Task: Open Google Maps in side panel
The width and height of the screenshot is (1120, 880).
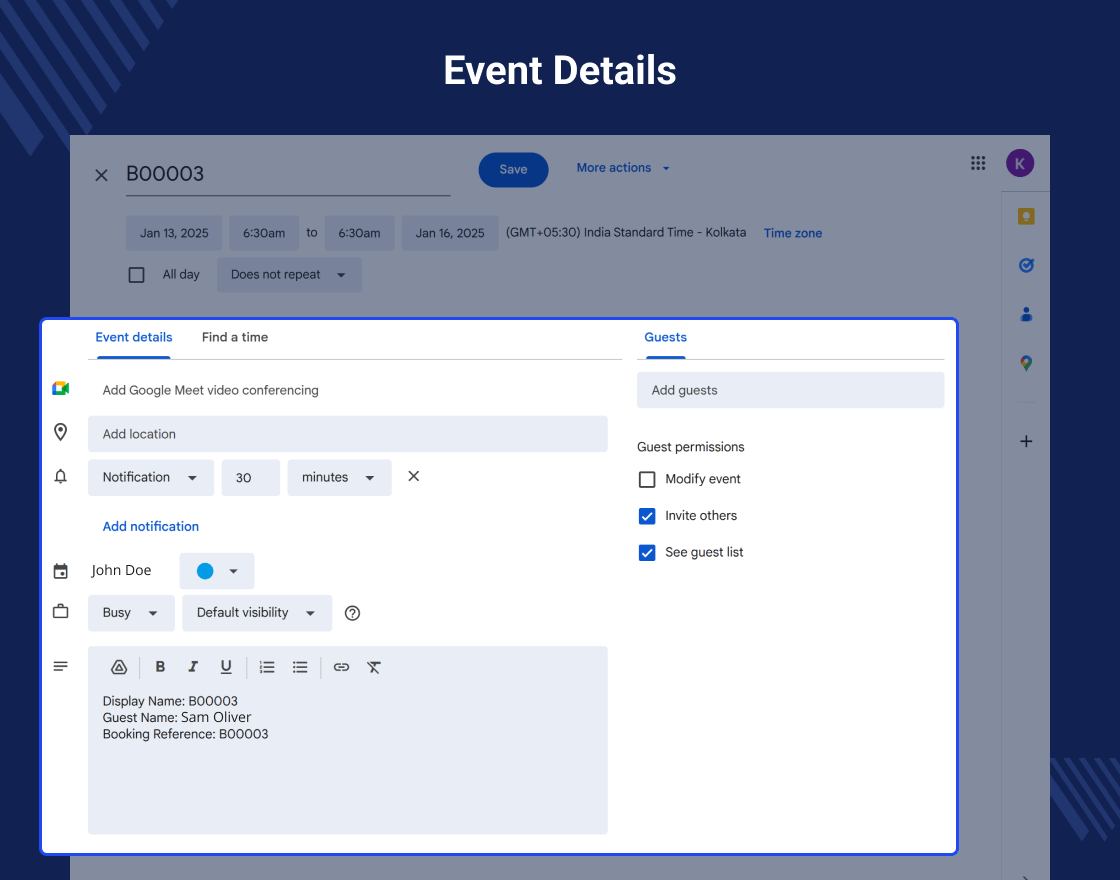Action: [x=1026, y=364]
